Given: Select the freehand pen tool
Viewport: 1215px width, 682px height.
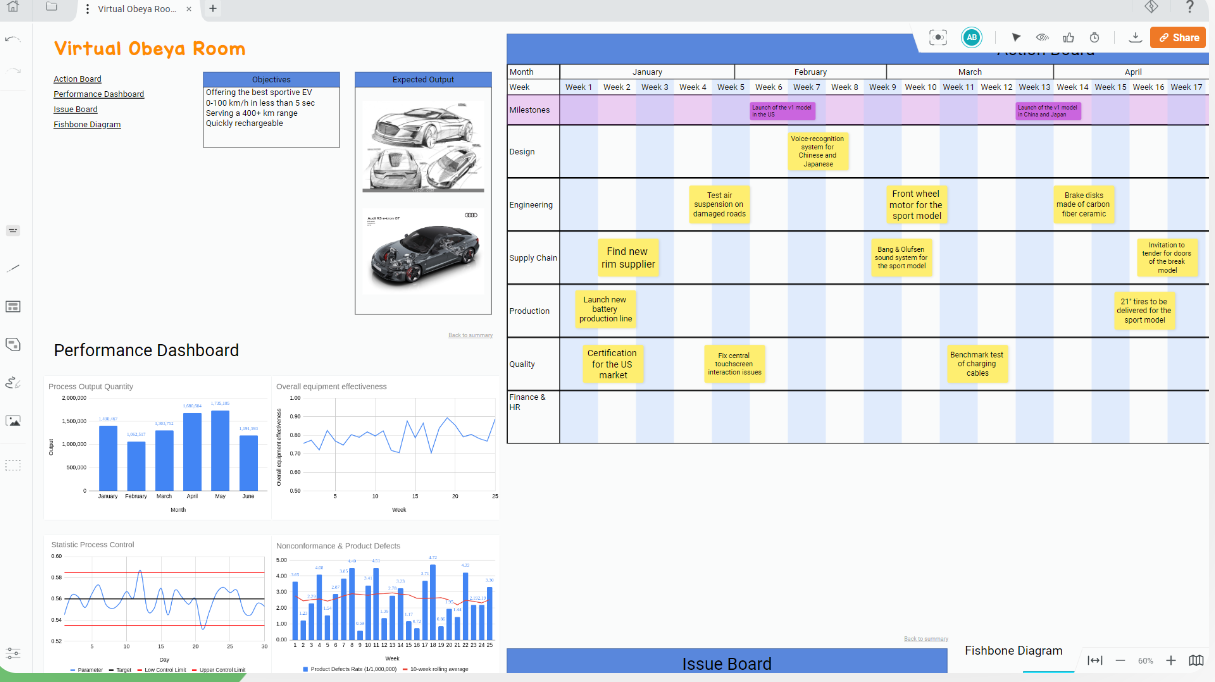Looking at the screenshot, I should pos(13,382).
